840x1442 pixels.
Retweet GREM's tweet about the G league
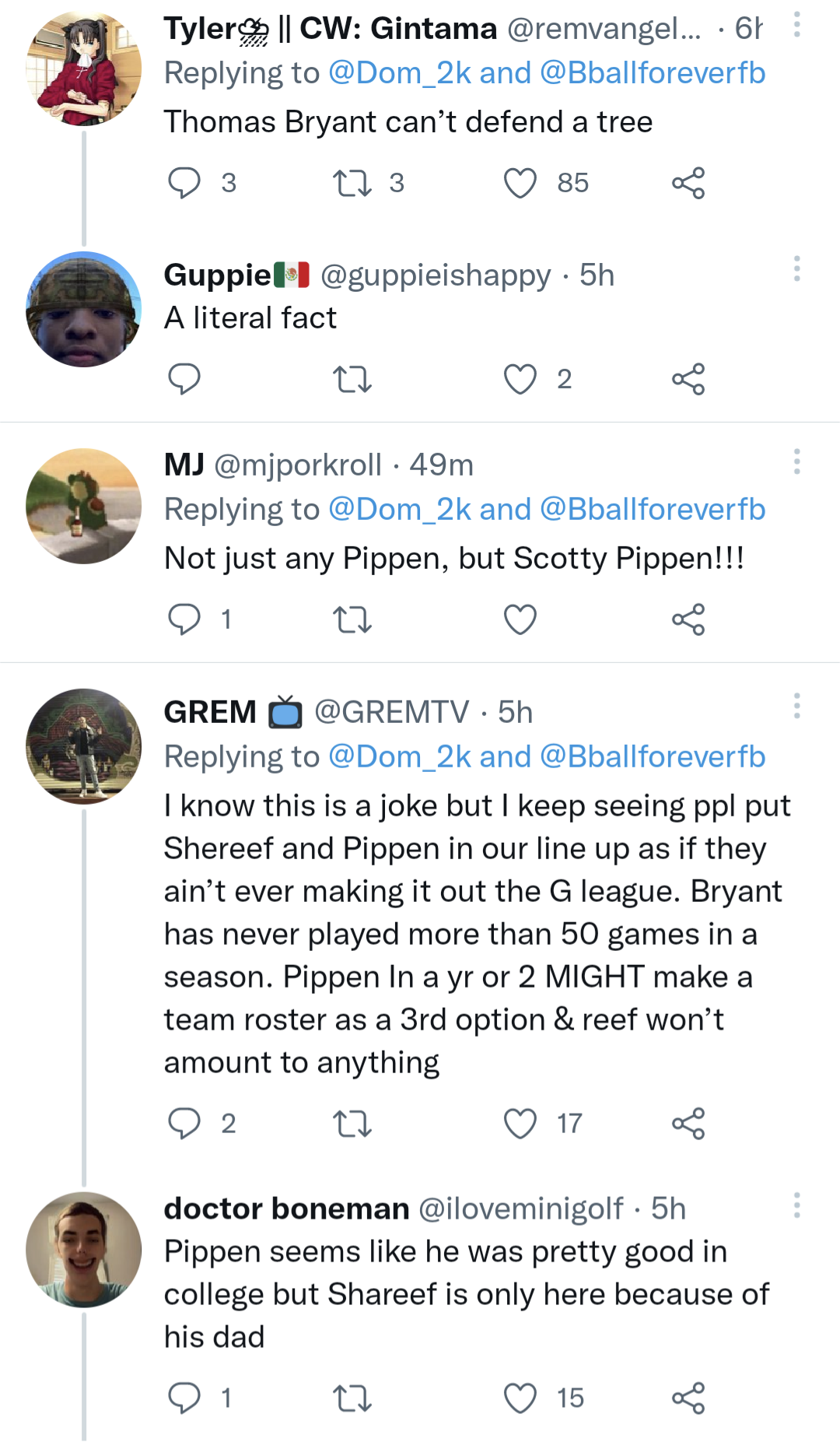352,1124
